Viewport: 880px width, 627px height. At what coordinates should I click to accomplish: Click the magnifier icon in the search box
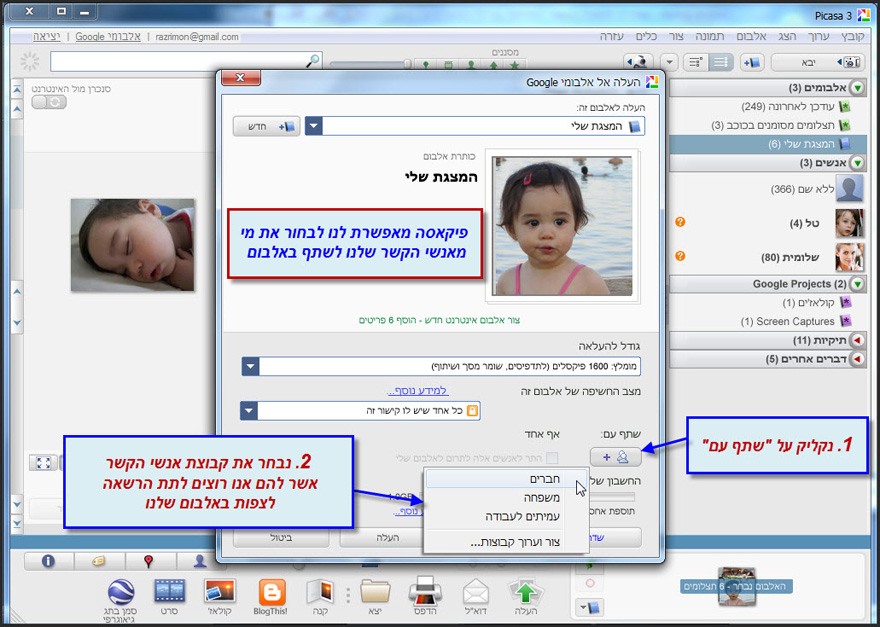pyautogui.click(x=314, y=60)
